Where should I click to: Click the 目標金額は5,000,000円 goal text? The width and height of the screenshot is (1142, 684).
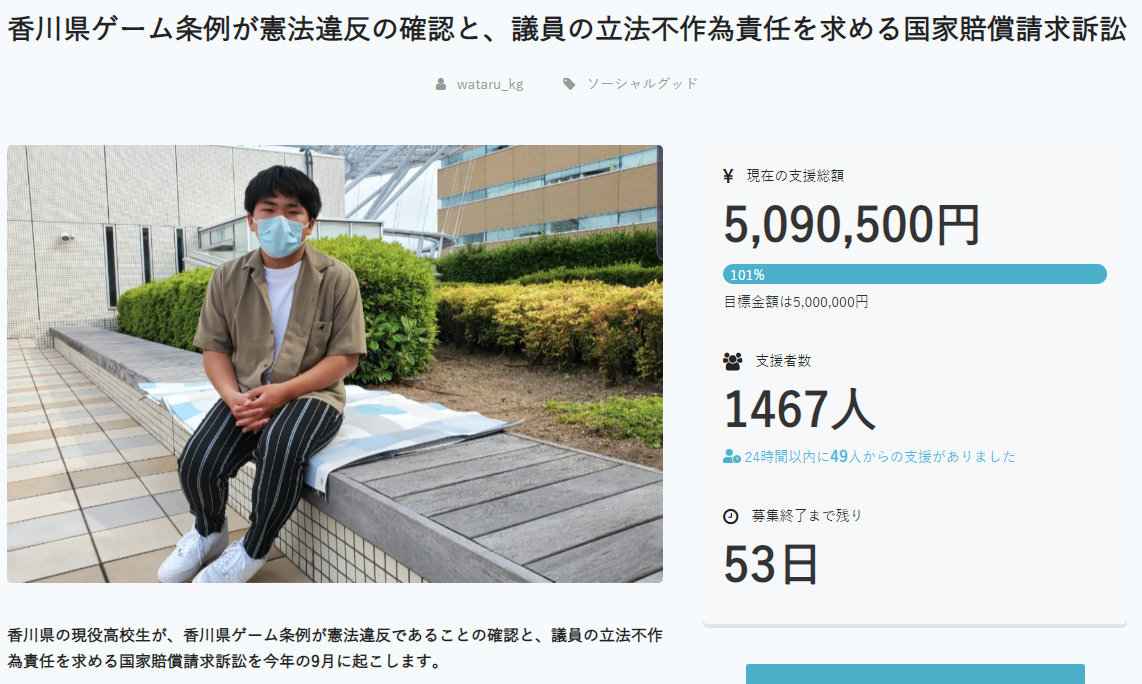(796, 302)
